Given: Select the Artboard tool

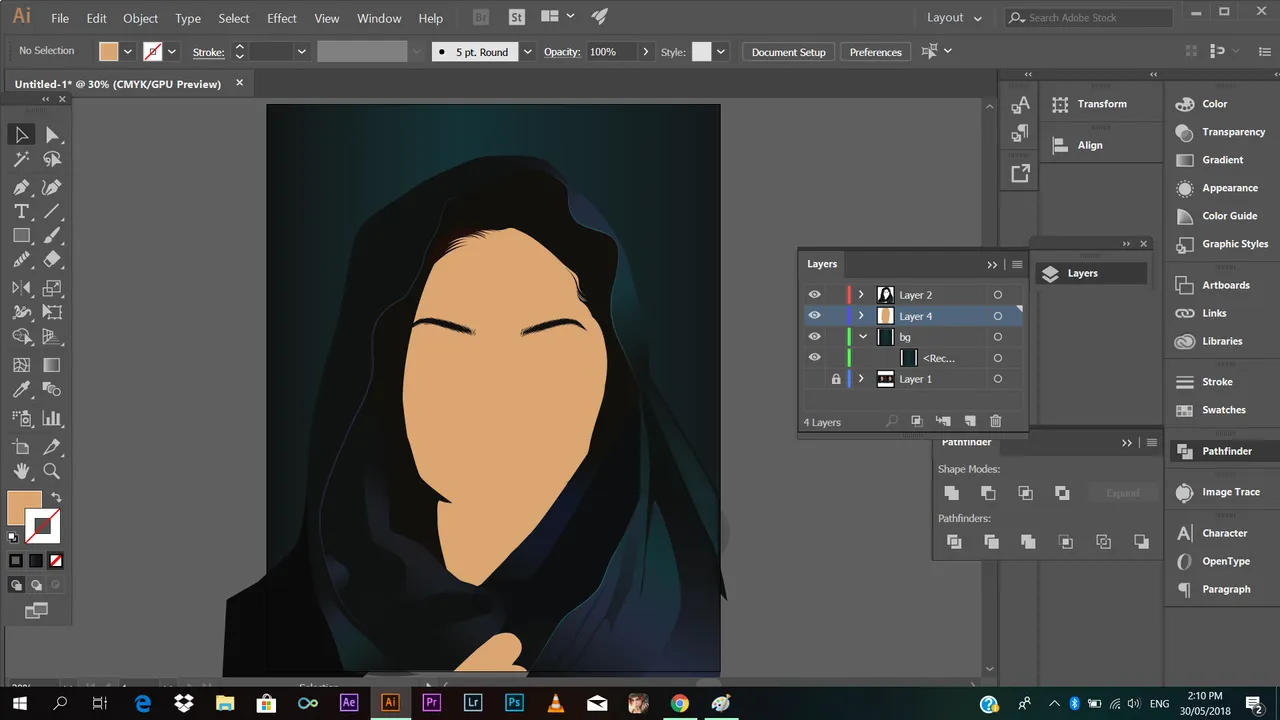Looking at the screenshot, I should point(21,447).
